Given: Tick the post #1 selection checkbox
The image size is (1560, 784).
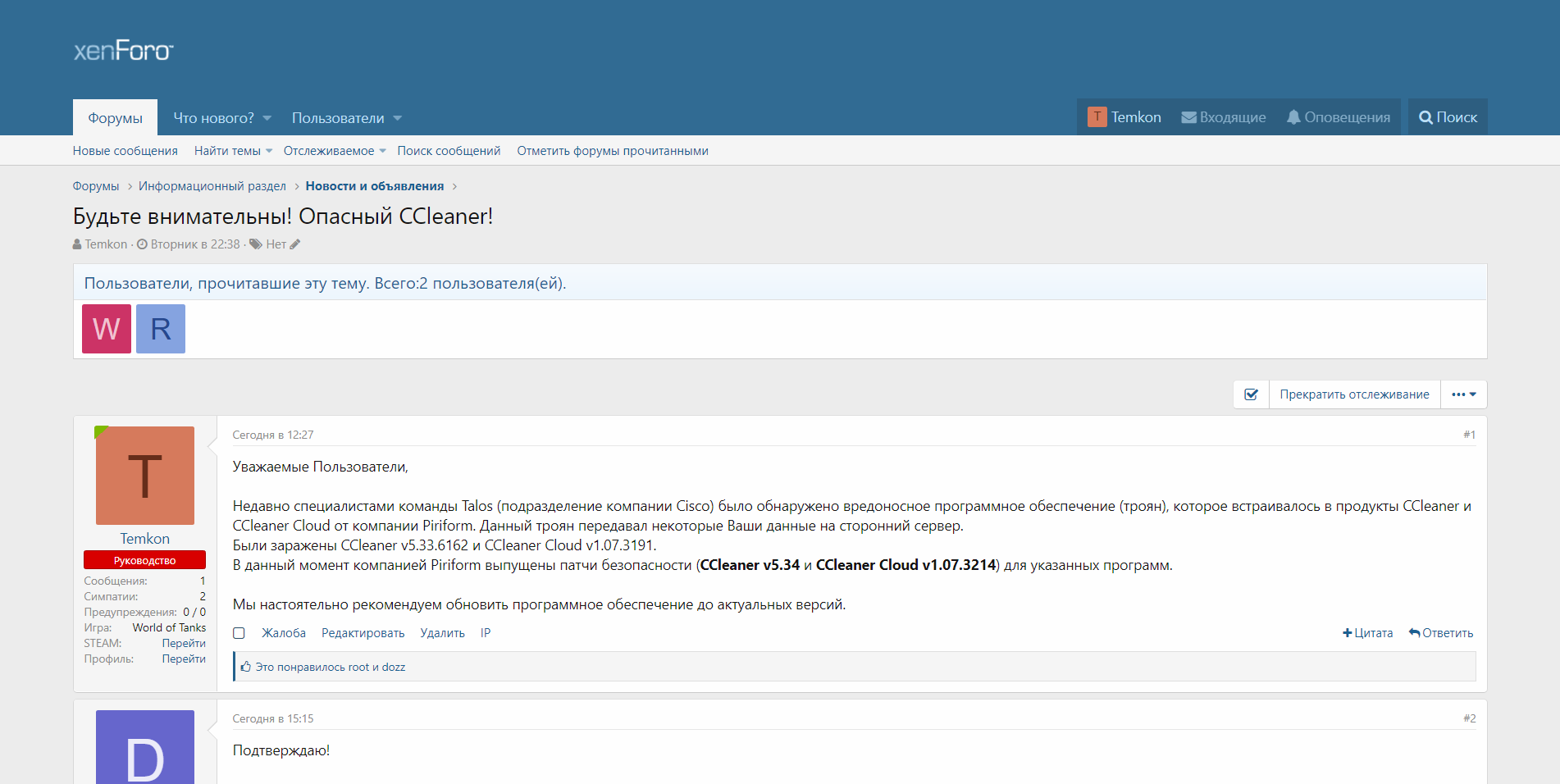Looking at the screenshot, I should coord(239,633).
